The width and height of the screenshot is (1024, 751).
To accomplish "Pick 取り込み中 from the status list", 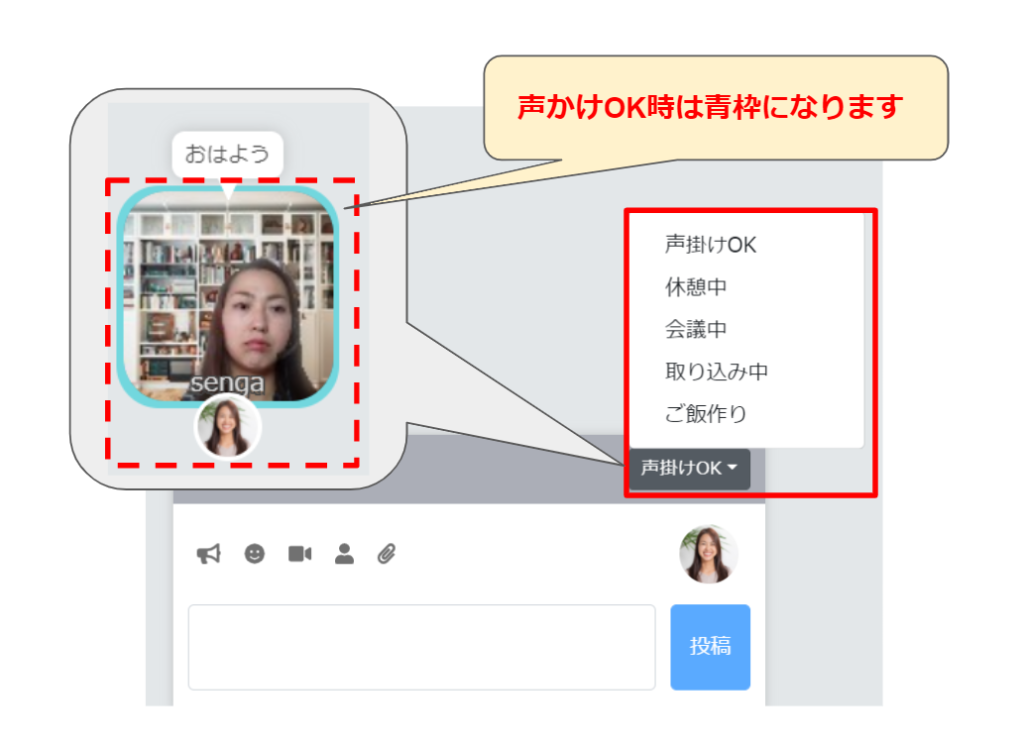I will tap(716, 372).
